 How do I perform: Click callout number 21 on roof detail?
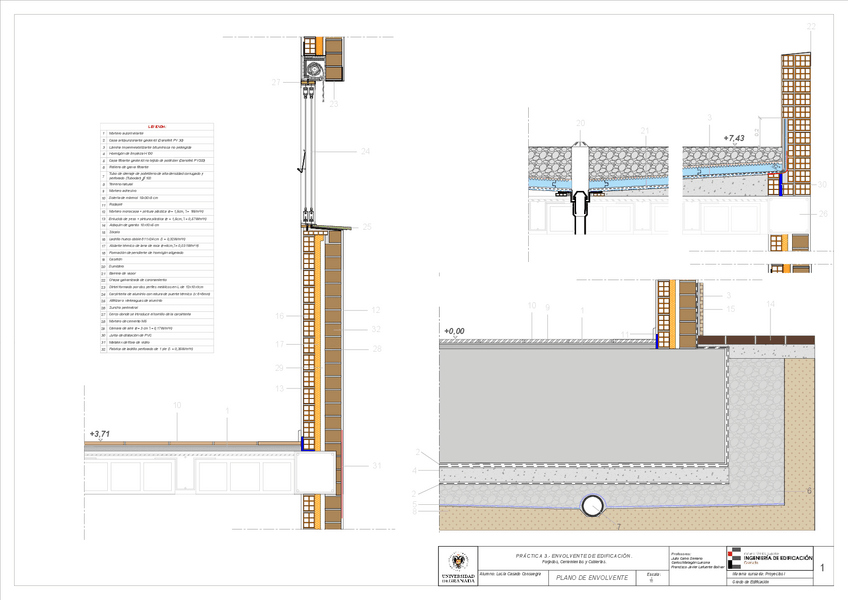pyautogui.click(x=645, y=131)
